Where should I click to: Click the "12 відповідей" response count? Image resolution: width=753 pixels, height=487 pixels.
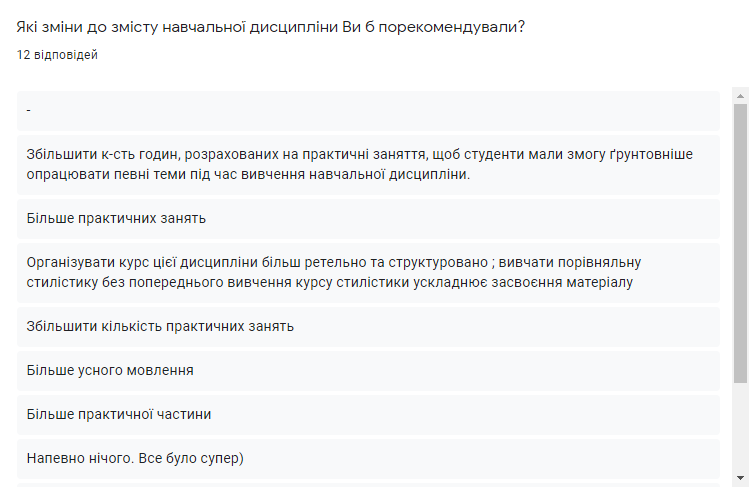[x=57, y=55]
